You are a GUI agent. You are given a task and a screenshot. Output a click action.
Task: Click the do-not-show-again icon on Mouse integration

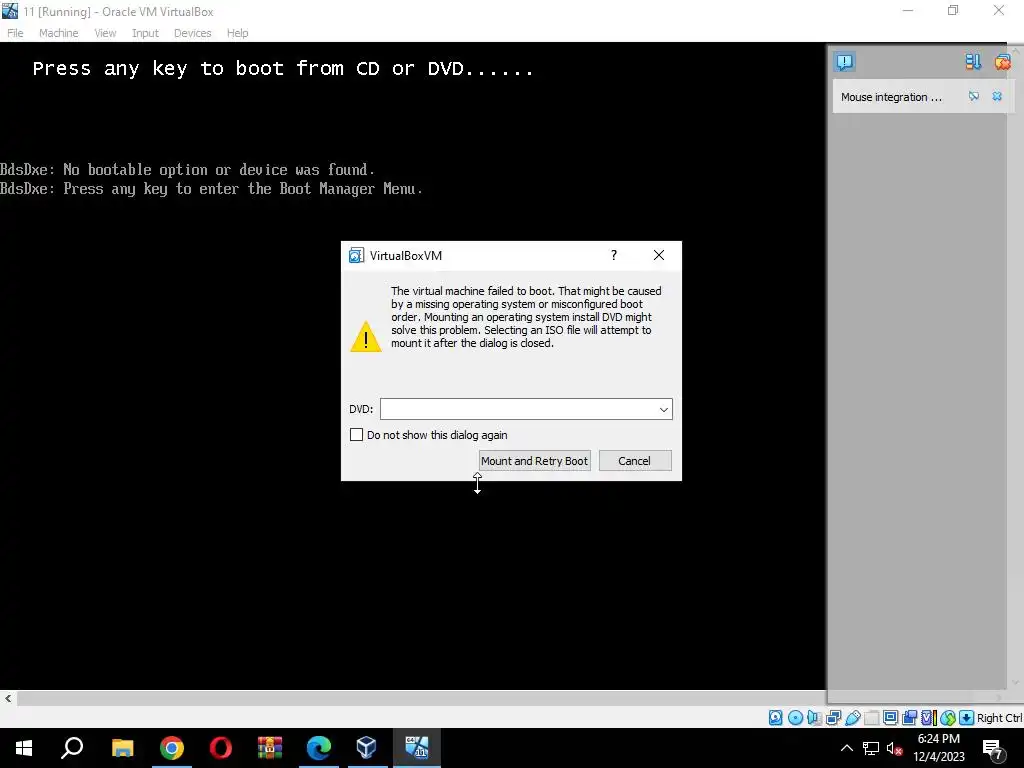pyautogui.click(x=974, y=97)
